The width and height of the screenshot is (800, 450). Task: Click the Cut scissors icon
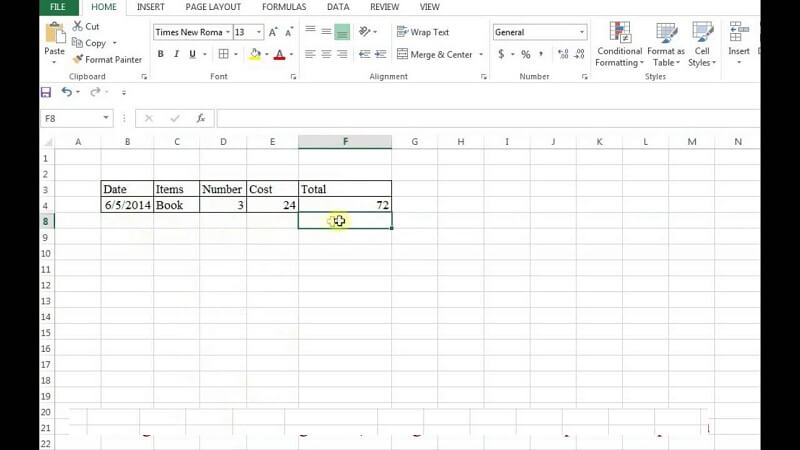(x=77, y=27)
